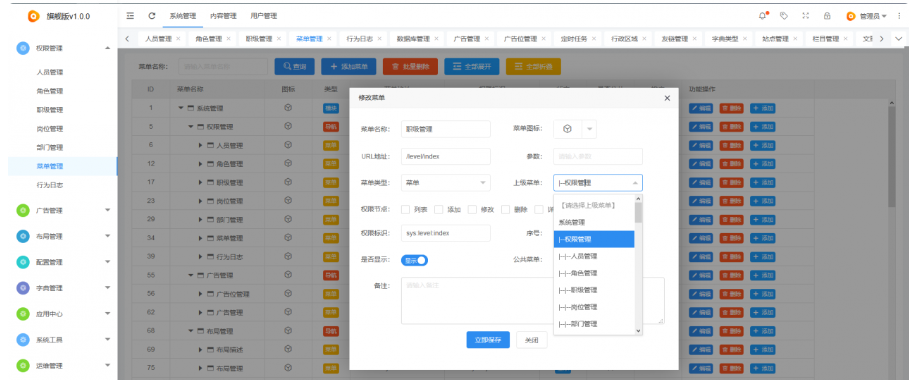The image size is (909, 380).
Task: Open the page tabs chevron dropdown
Action: point(899,38)
